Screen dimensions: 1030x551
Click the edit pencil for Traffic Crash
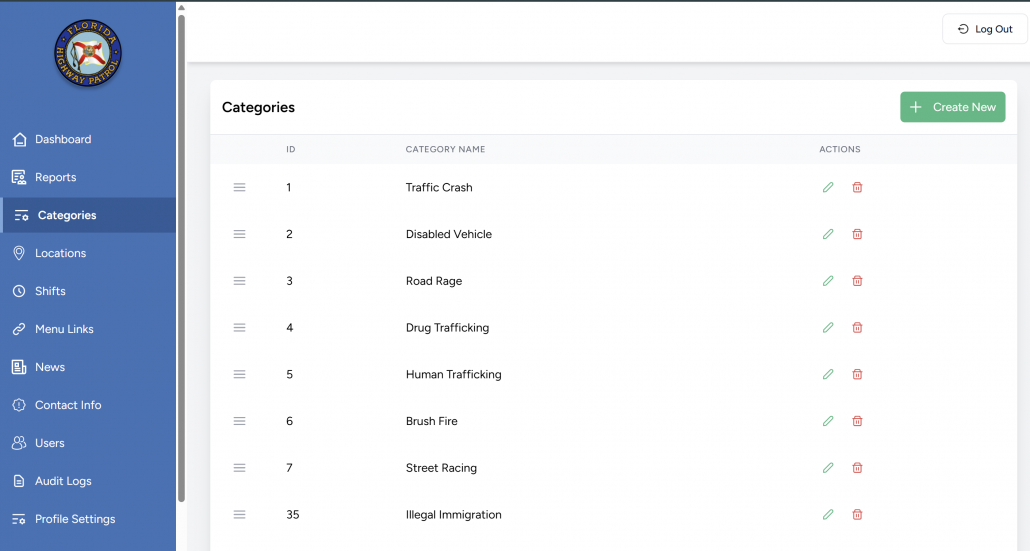(x=828, y=187)
